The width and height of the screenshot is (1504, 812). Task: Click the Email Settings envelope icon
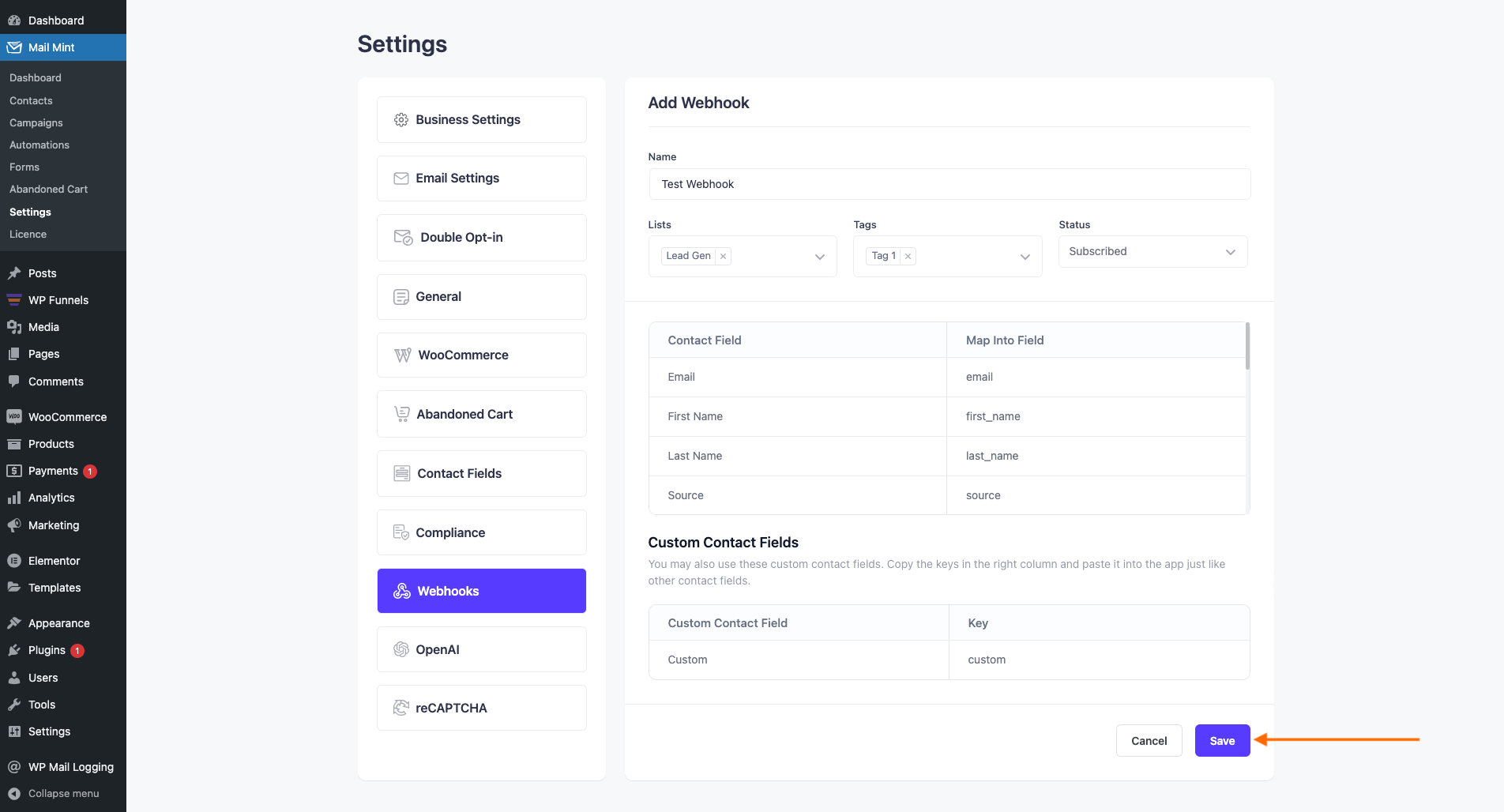point(401,179)
